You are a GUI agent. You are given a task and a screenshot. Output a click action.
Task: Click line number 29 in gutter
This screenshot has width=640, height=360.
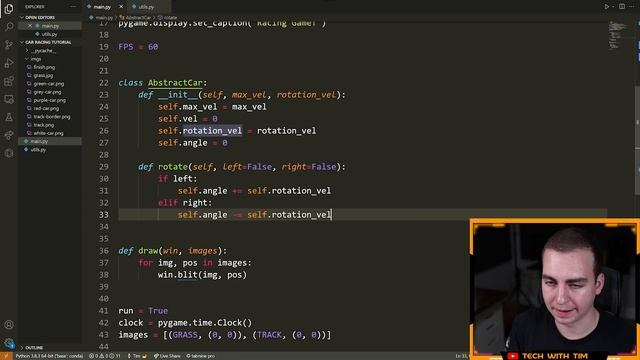click(x=104, y=167)
